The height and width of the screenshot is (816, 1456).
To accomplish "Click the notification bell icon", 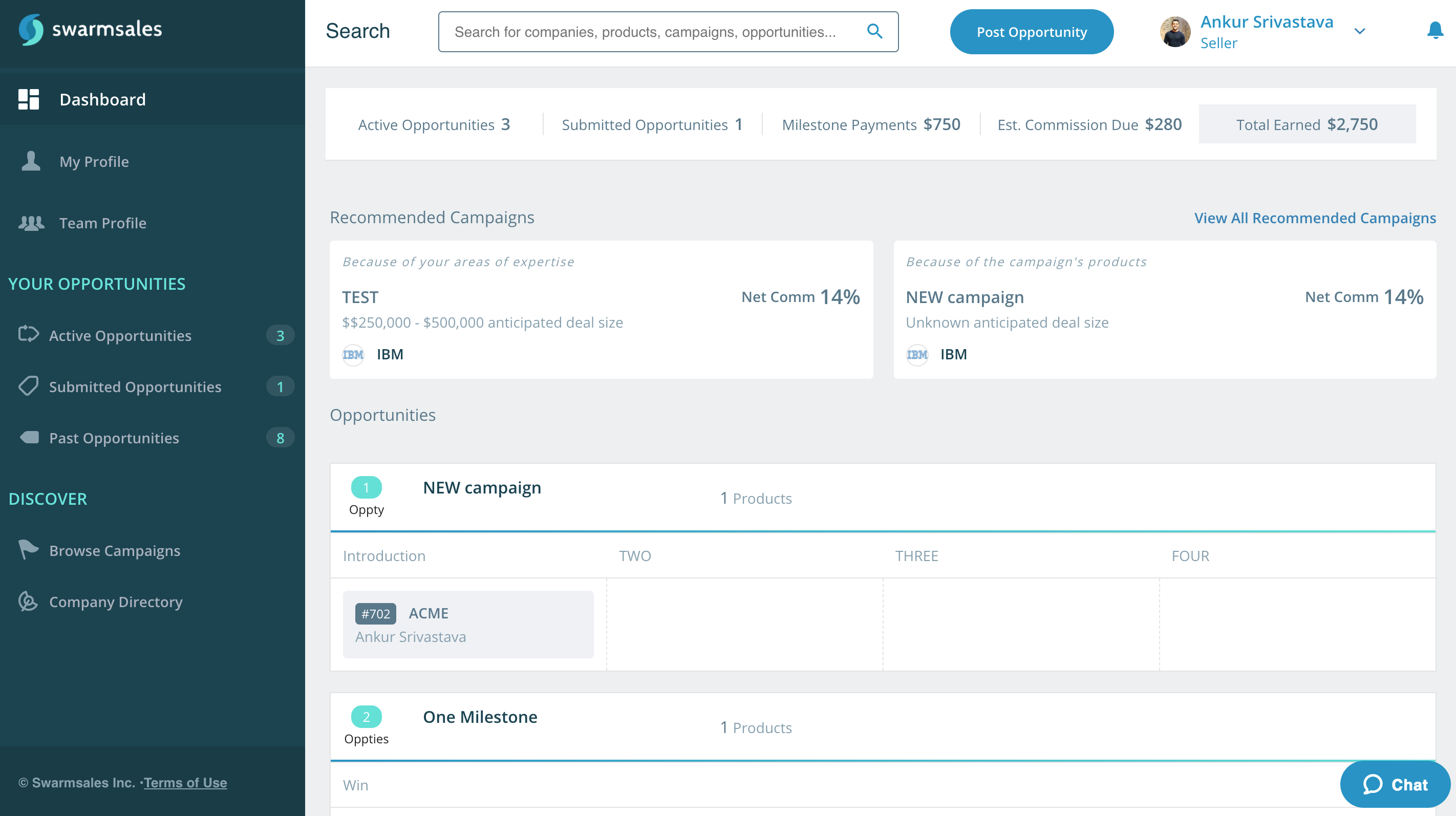I will tap(1434, 31).
